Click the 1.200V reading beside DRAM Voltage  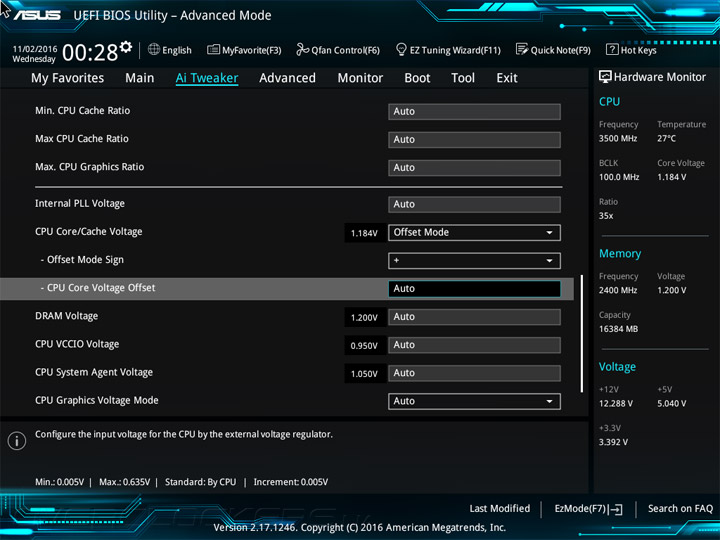364,318
